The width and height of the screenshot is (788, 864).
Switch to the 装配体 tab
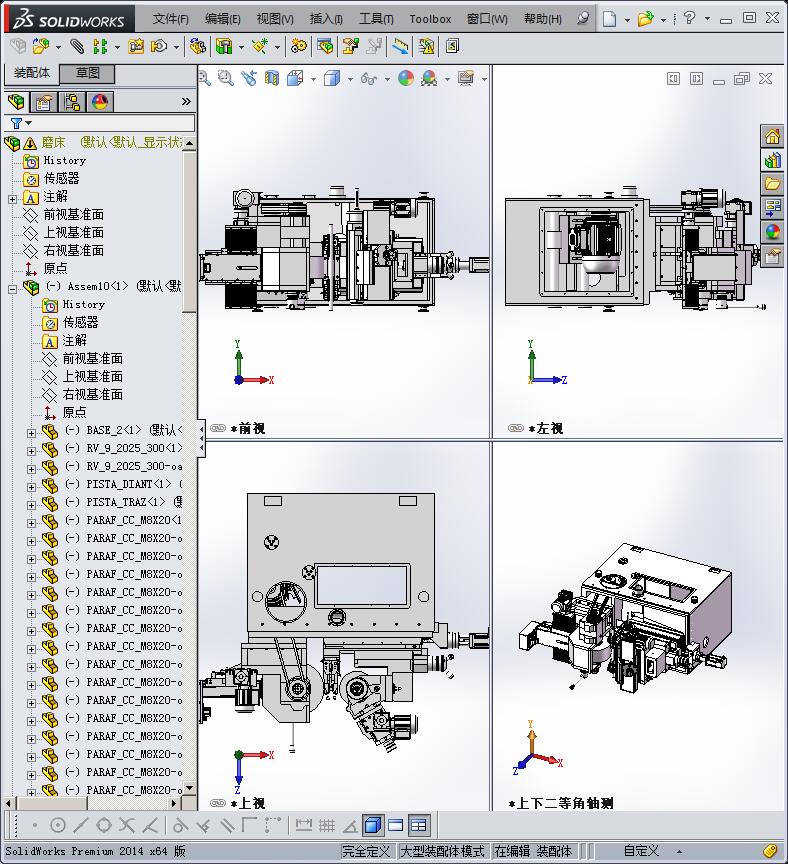point(32,73)
